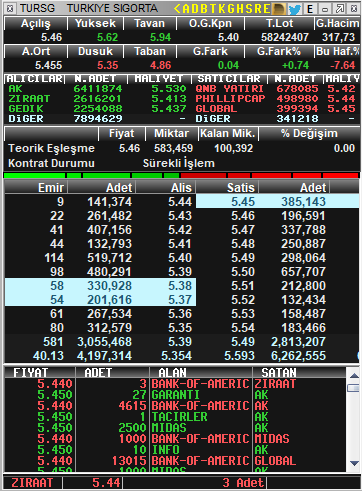Click the T.Lot column header
The image size is (362, 491).
[279, 24]
